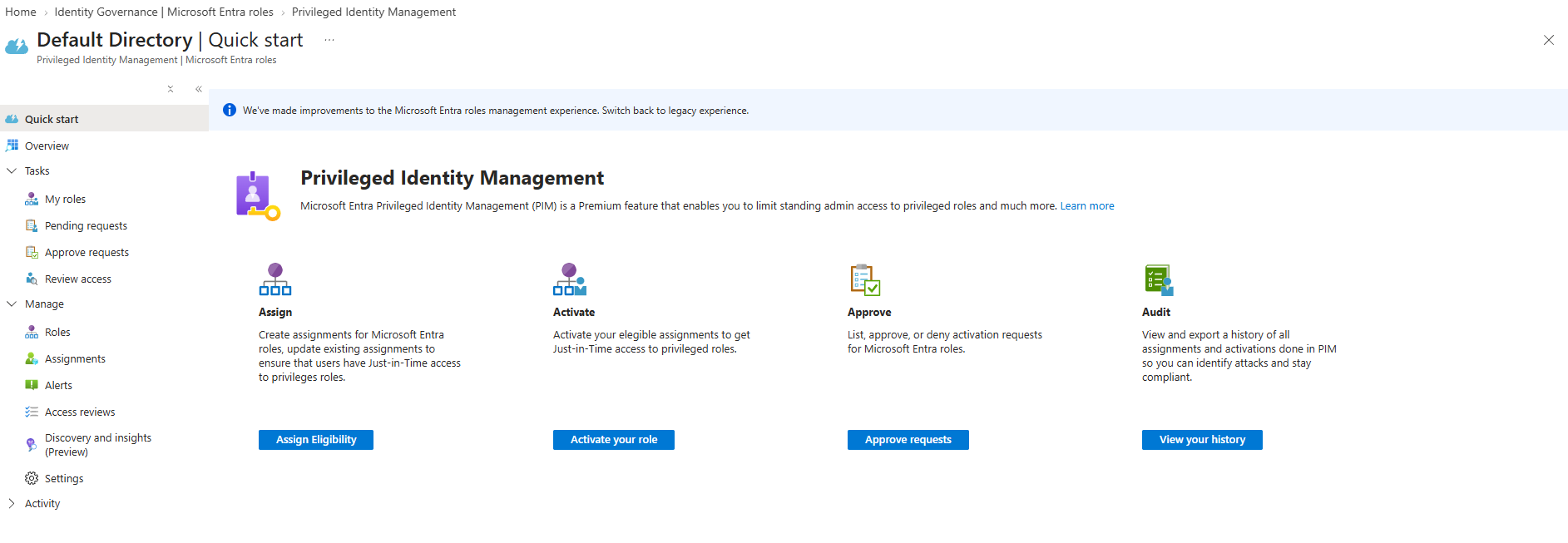The image size is (1568, 543).
Task: Click the Assign card heading
Action: coord(275,313)
